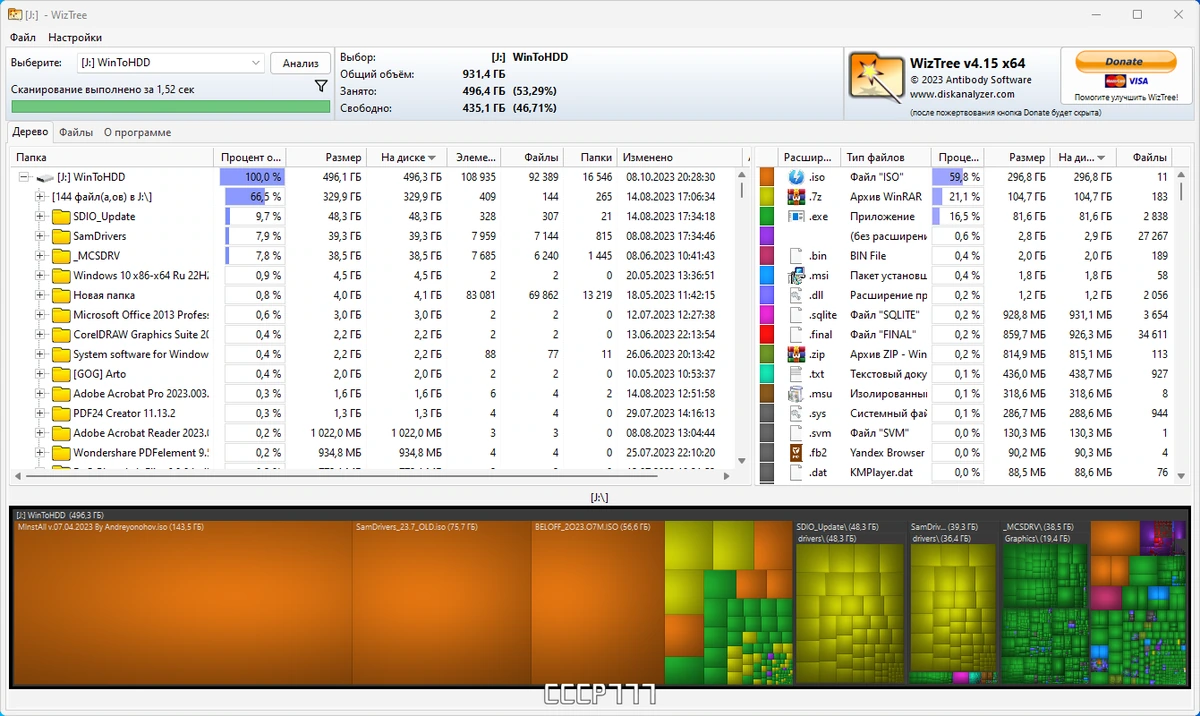The height and width of the screenshot is (716, 1200).
Task: Click the .sqlite file icon
Action: tap(796, 315)
